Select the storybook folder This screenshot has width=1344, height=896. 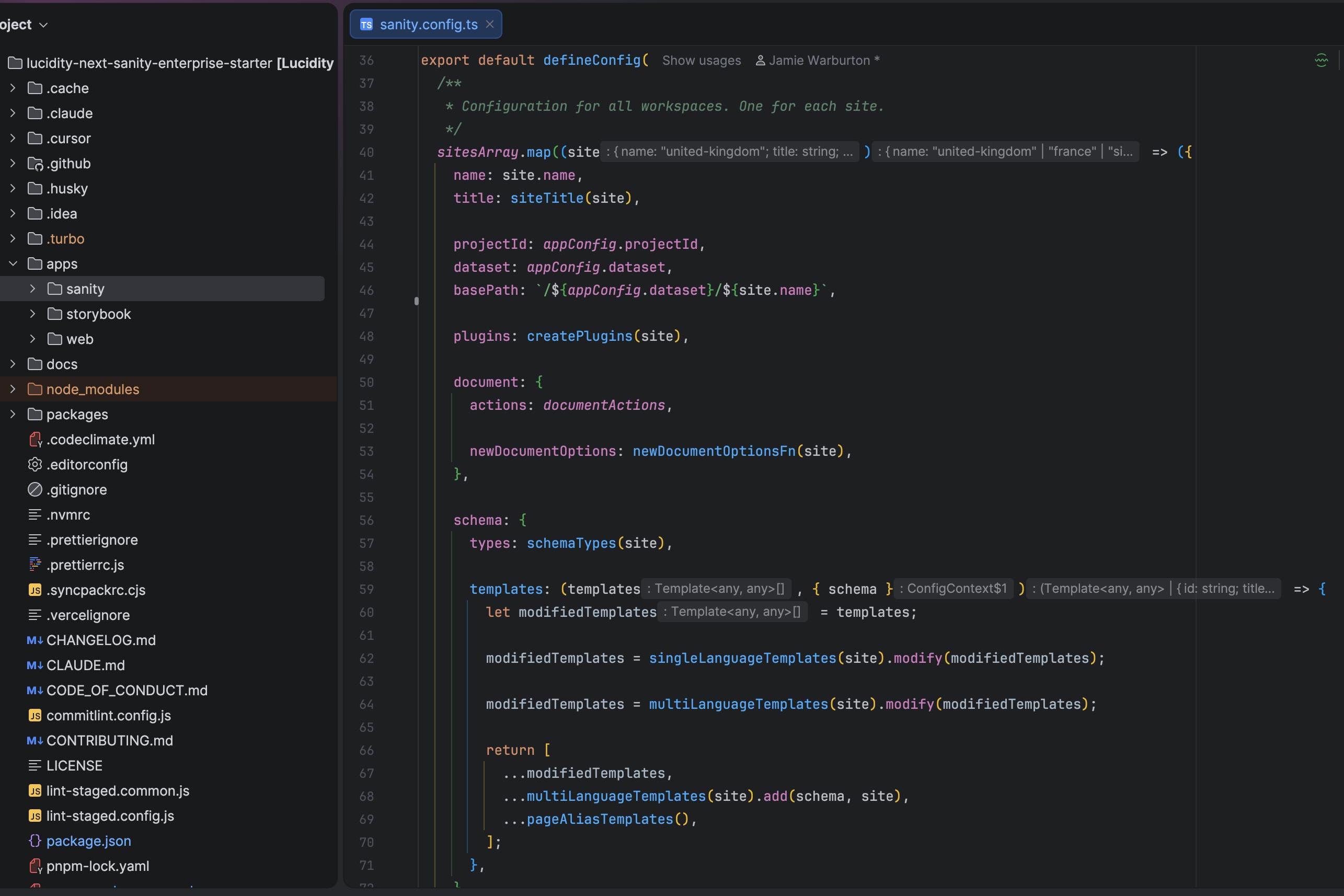pyautogui.click(x=98, y=314)
